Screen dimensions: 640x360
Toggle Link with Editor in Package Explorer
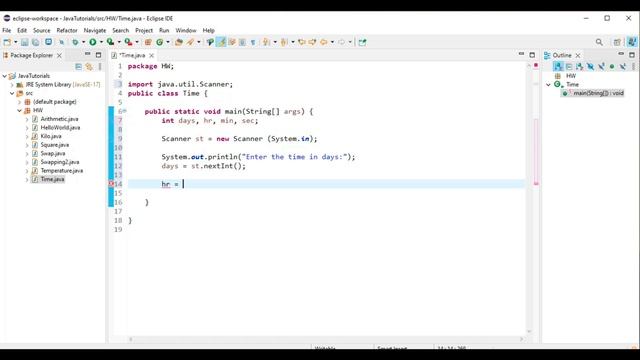[89, 67]
